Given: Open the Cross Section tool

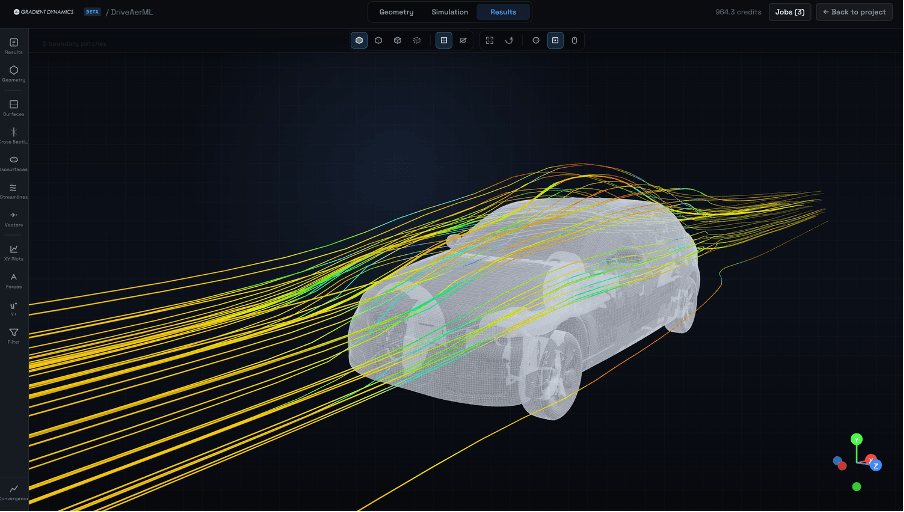Looking at the screenshot, I should click(14, 135).
